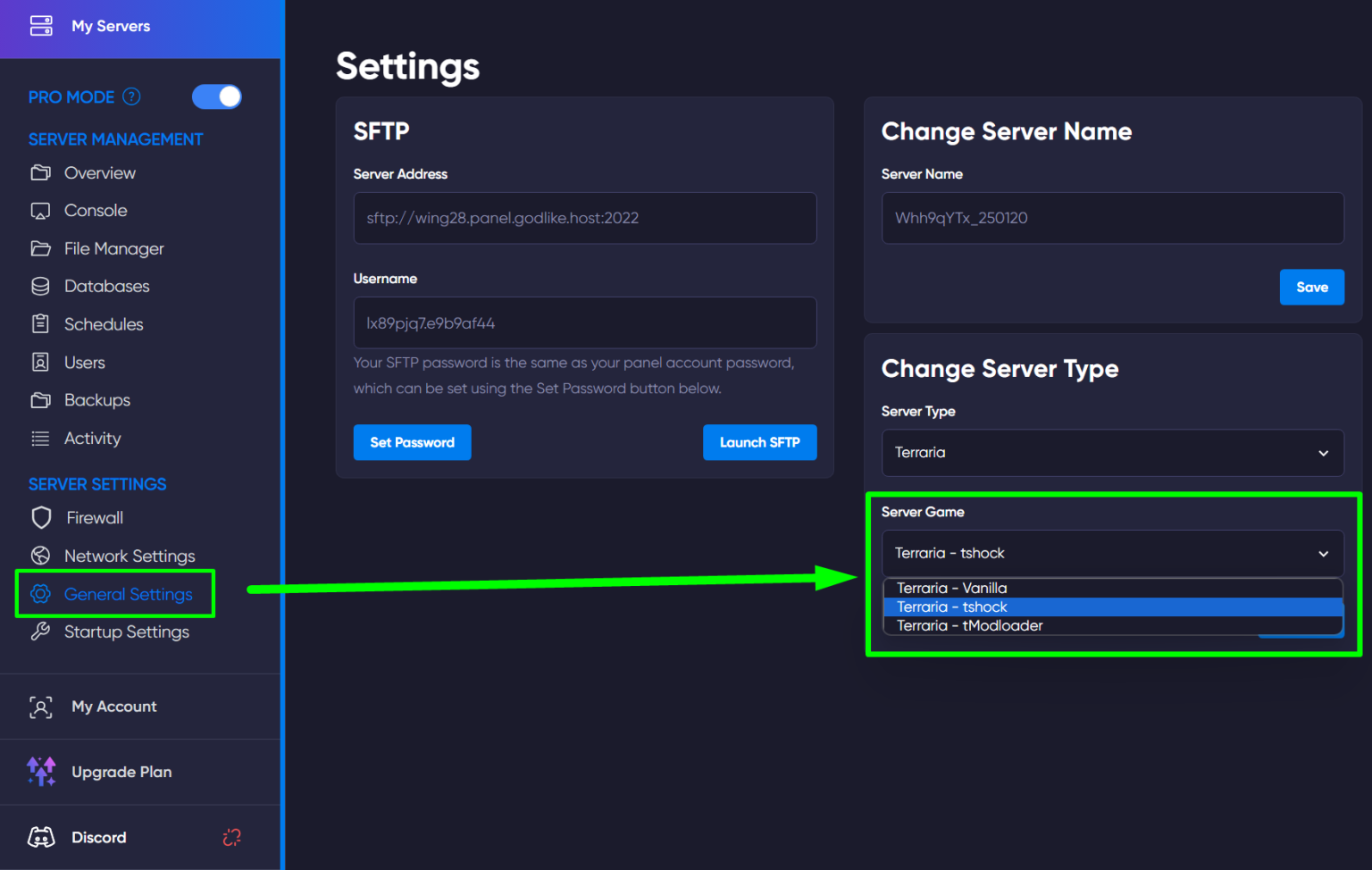The width and height of the screenshot is (1372, 870).
Task: Click the File Manager open-folder icon
Action: [41, 248]
